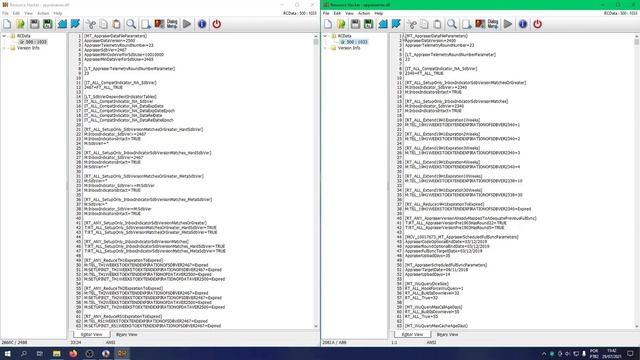Open the Action menu in left window
Viewport: 640px width, 360px height.
pos(43,13)
